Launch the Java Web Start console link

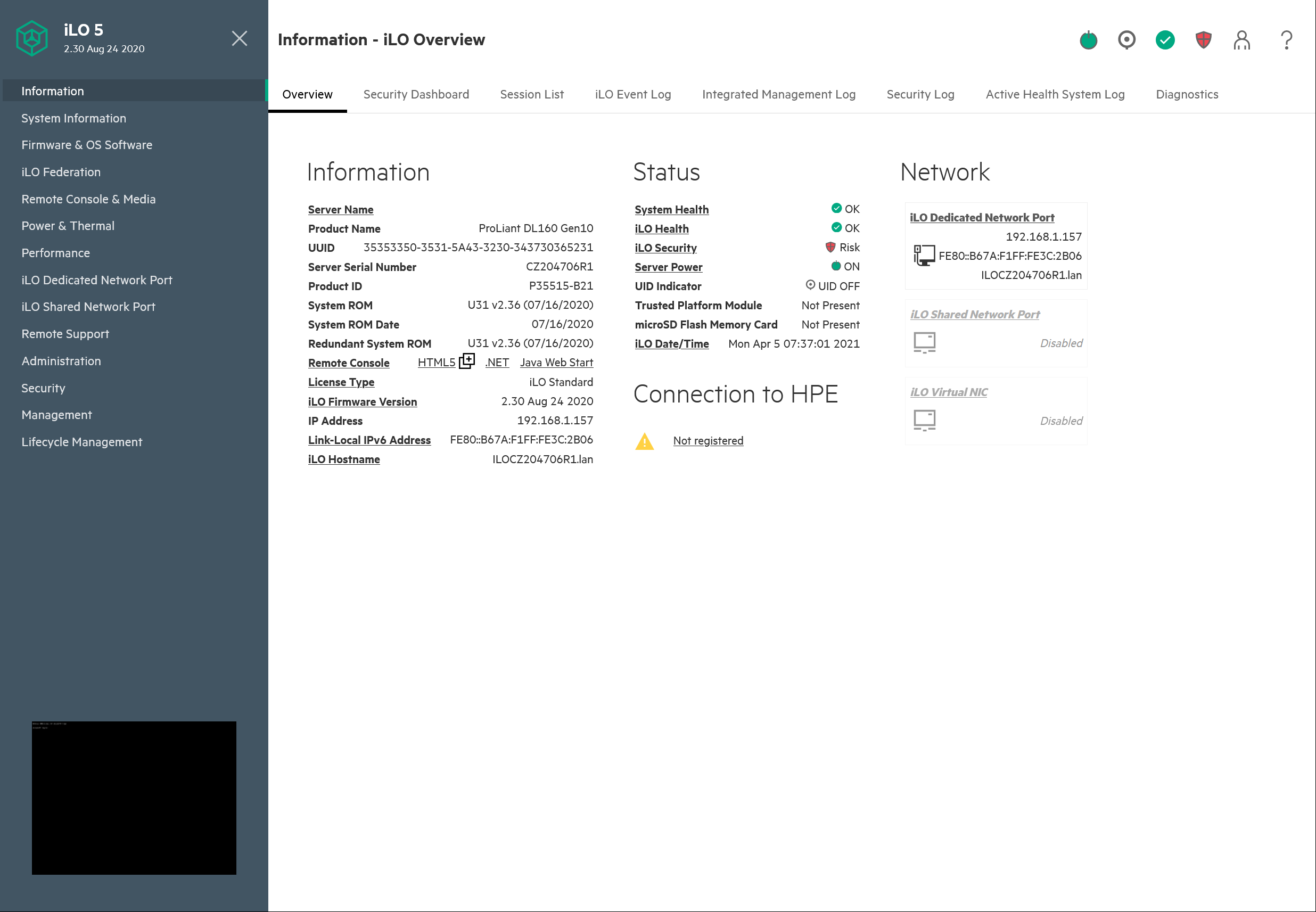pos(556,363)
